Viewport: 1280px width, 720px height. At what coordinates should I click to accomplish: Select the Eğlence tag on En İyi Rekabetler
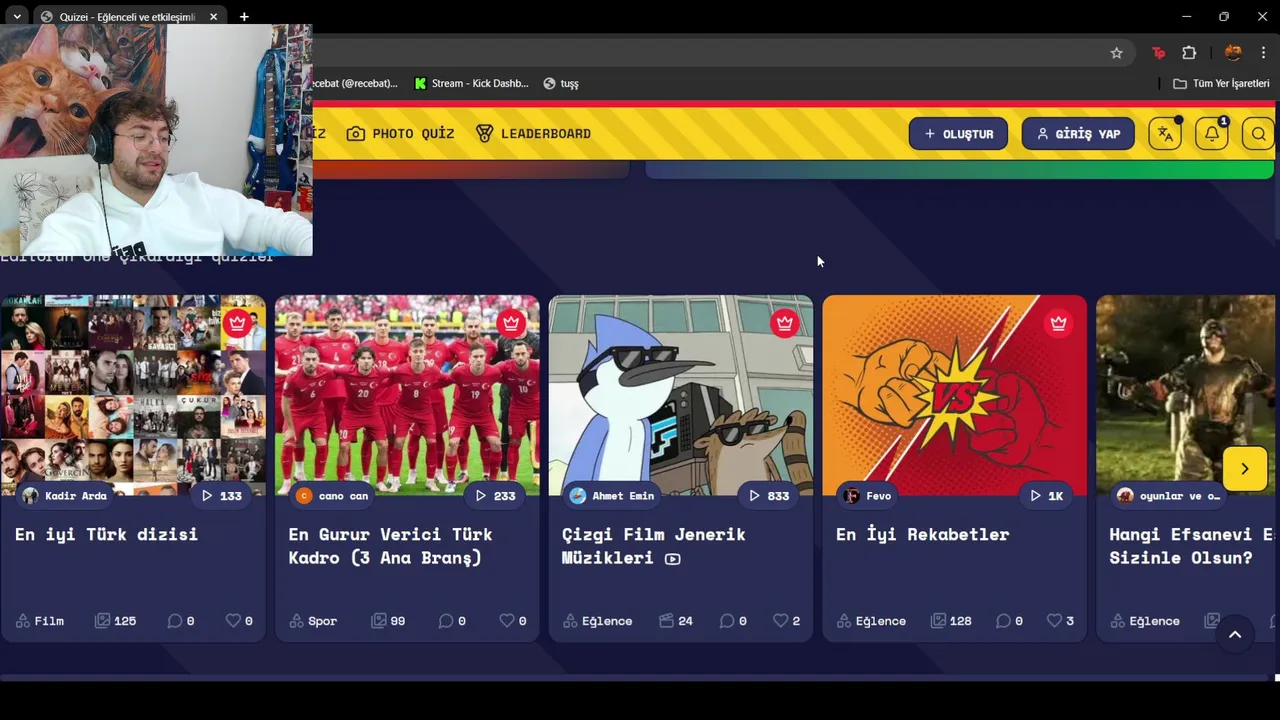point(871,621)
